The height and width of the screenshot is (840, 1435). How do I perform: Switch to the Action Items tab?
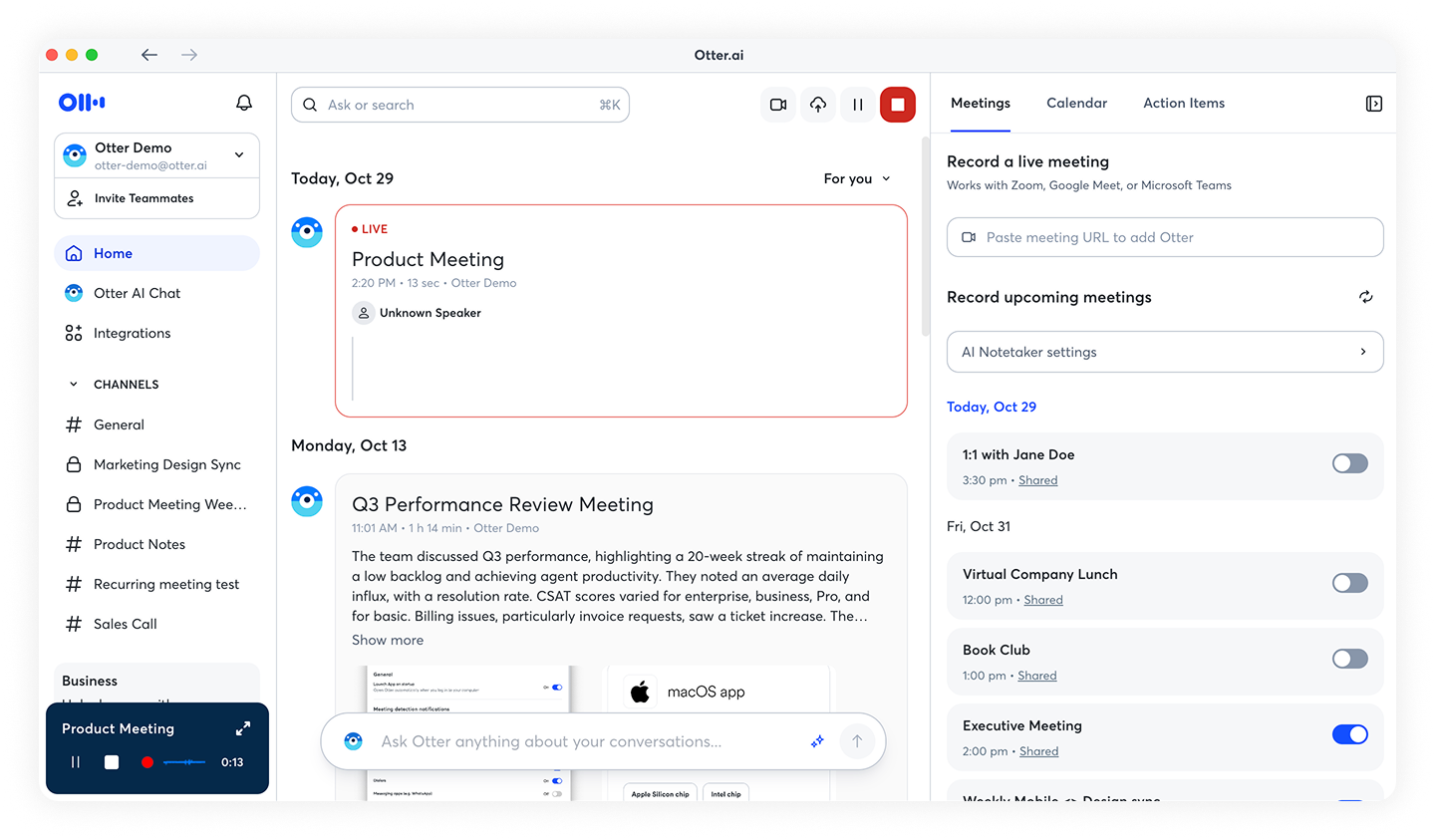1184,103
